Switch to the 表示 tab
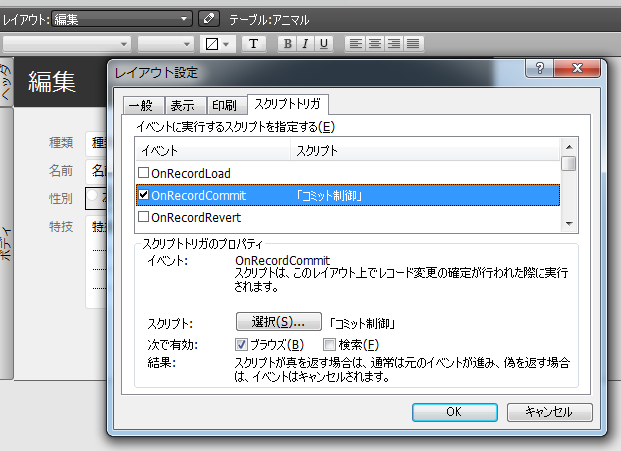 [x=185, y=105]
